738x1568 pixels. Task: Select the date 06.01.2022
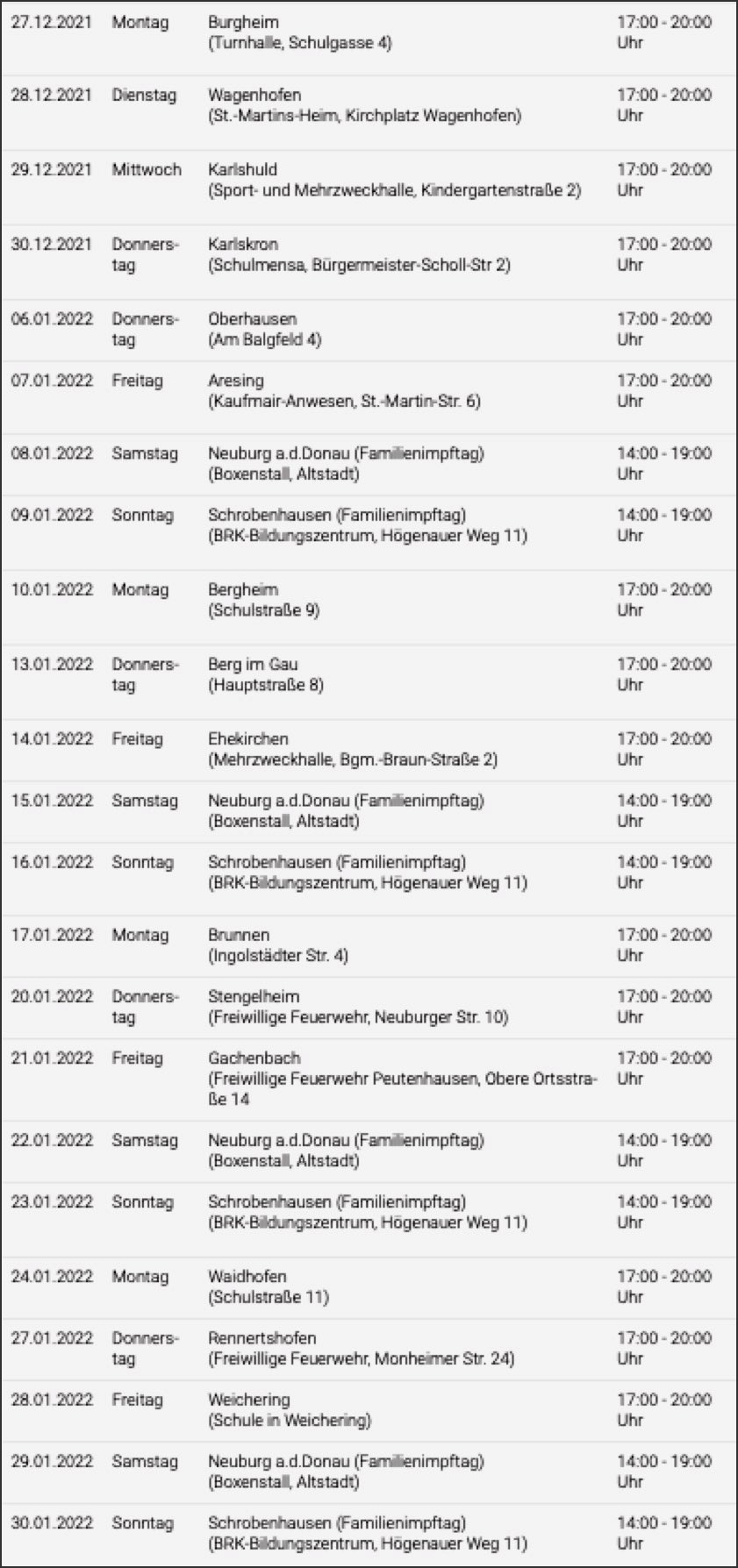(51, 319)
